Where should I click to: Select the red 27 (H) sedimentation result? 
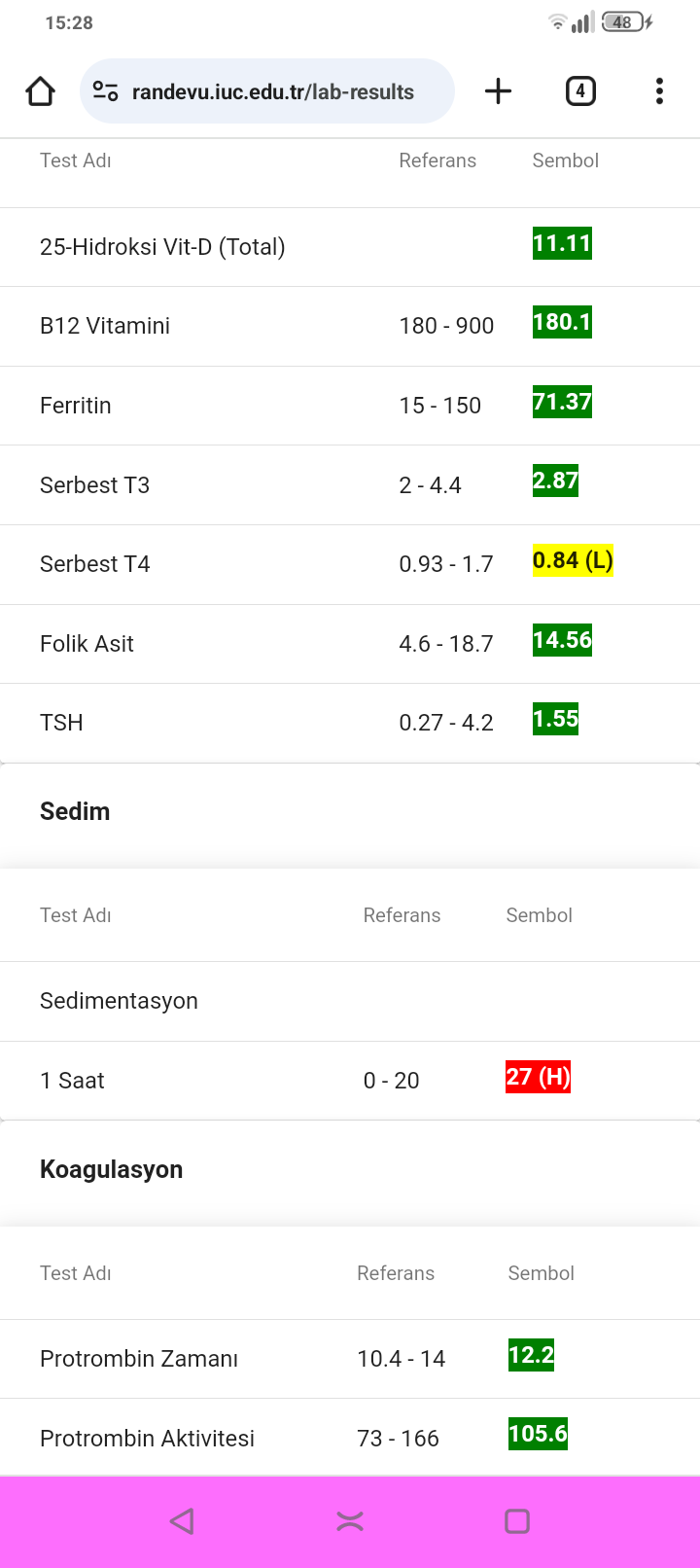[538, 1077]
